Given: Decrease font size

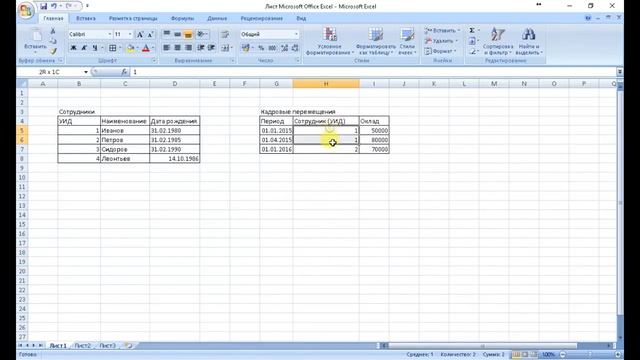Looking at the screenshot, I should [150, 34].
